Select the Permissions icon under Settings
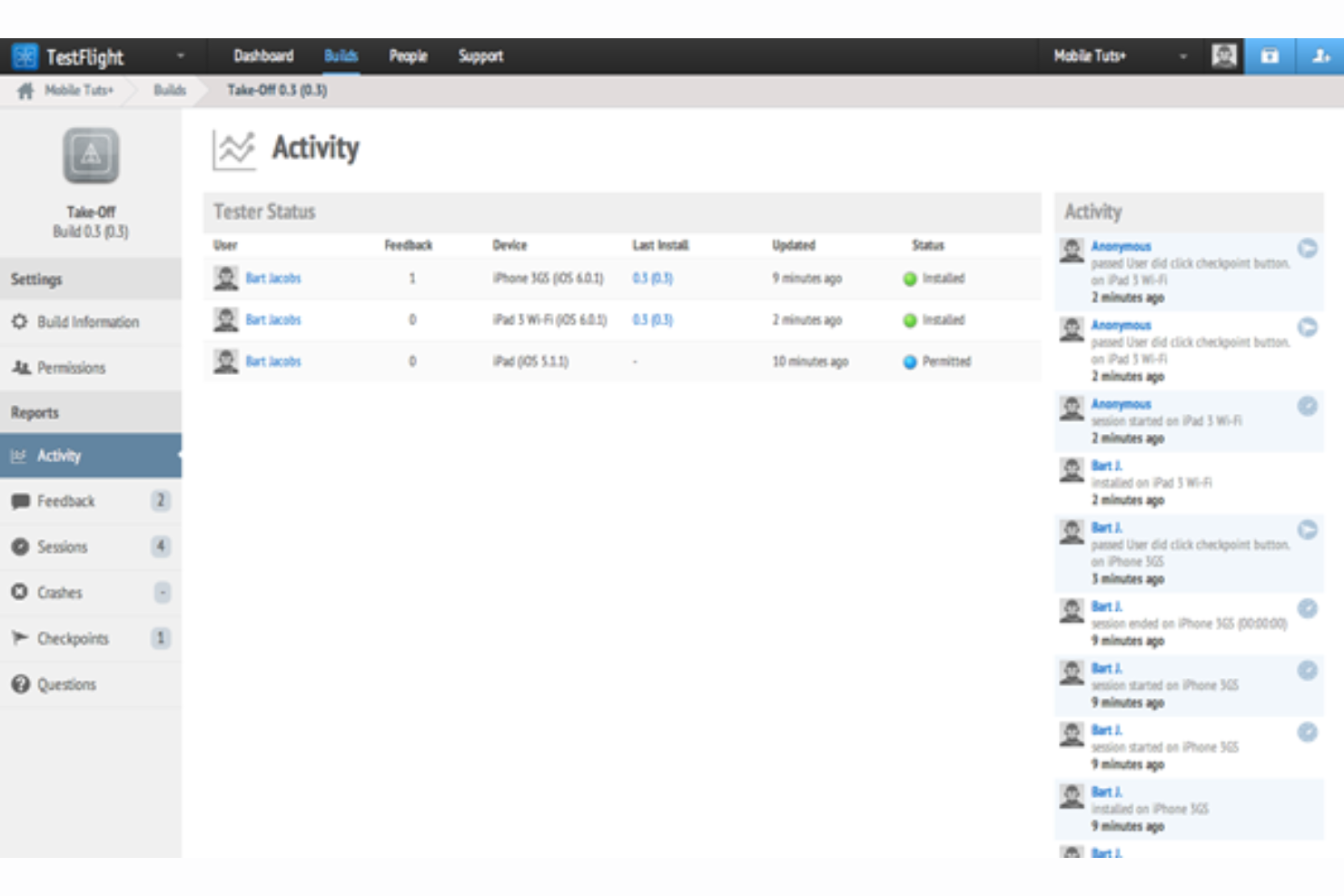This screenshot has height=896, width=1344. [x=20, y=368]
